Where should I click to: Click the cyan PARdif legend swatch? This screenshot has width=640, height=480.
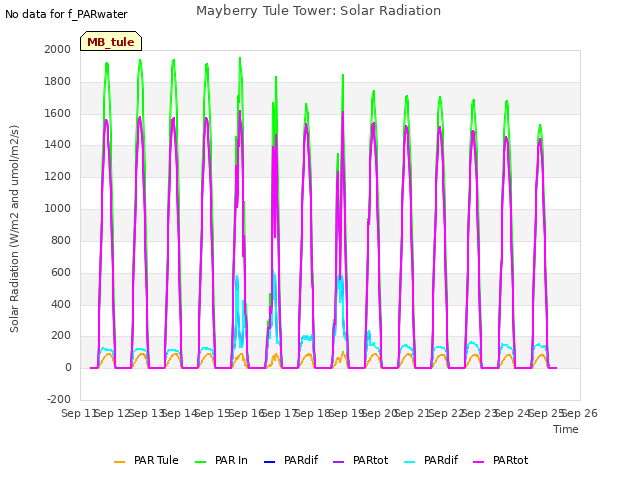409,462
